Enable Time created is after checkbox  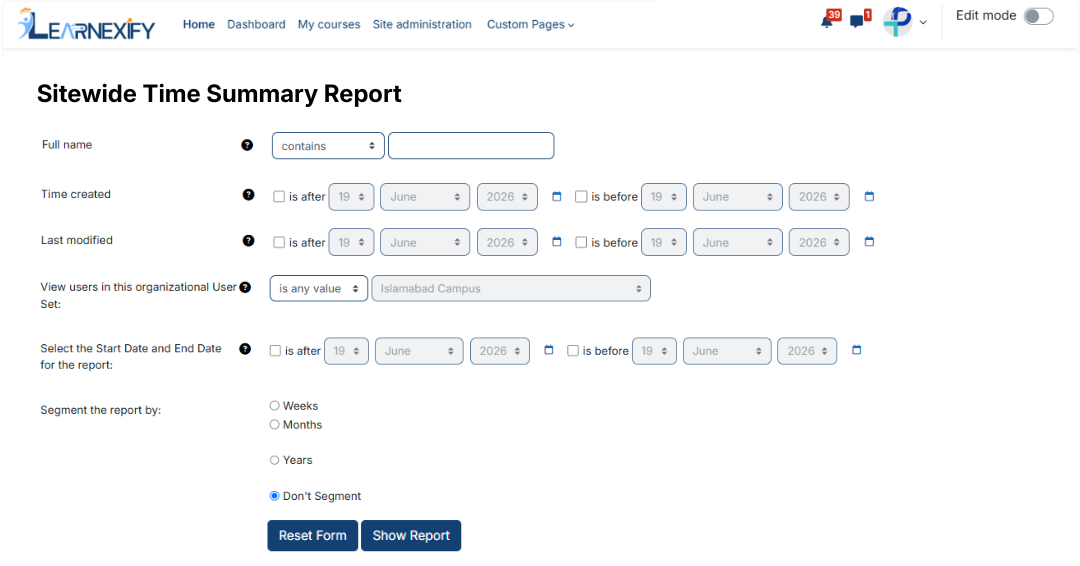pos(279,197)
